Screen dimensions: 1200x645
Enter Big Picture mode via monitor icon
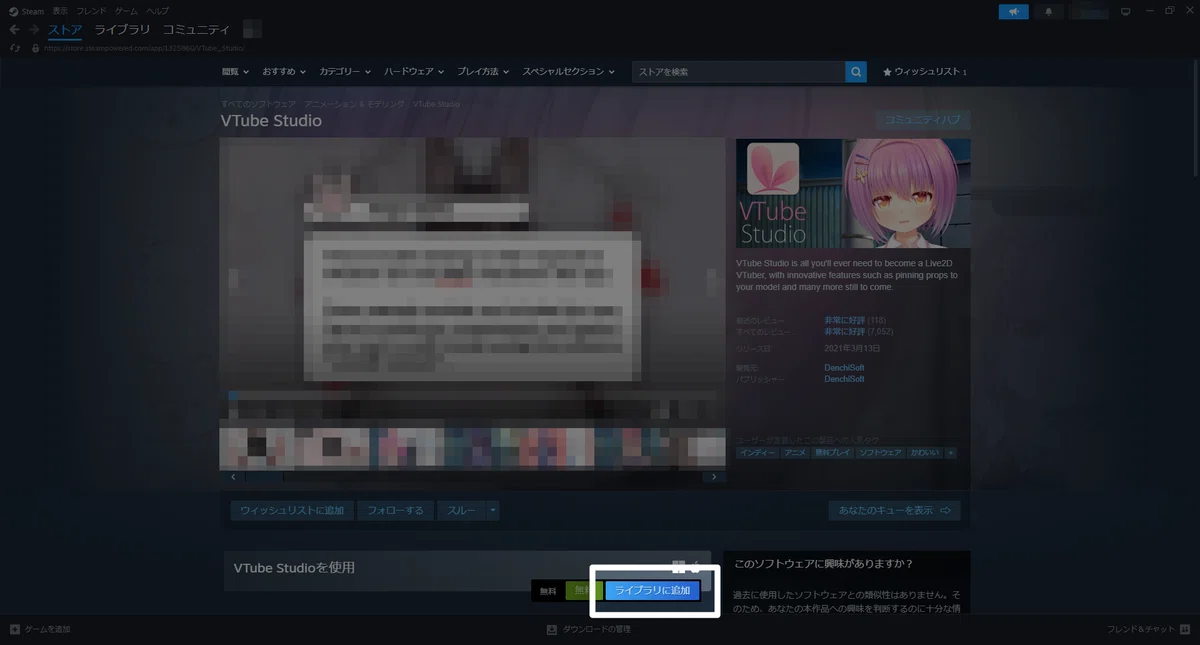tap(1125, 11)
